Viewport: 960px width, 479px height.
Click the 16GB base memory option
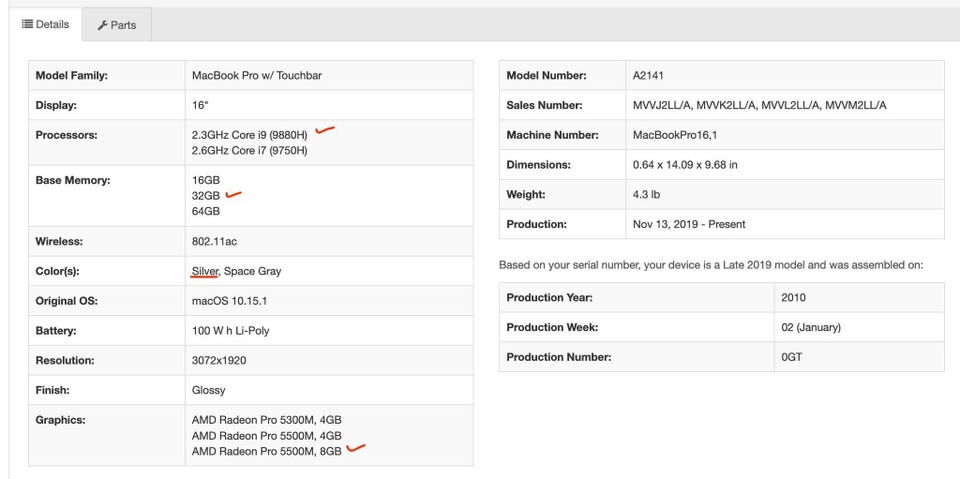206,181
